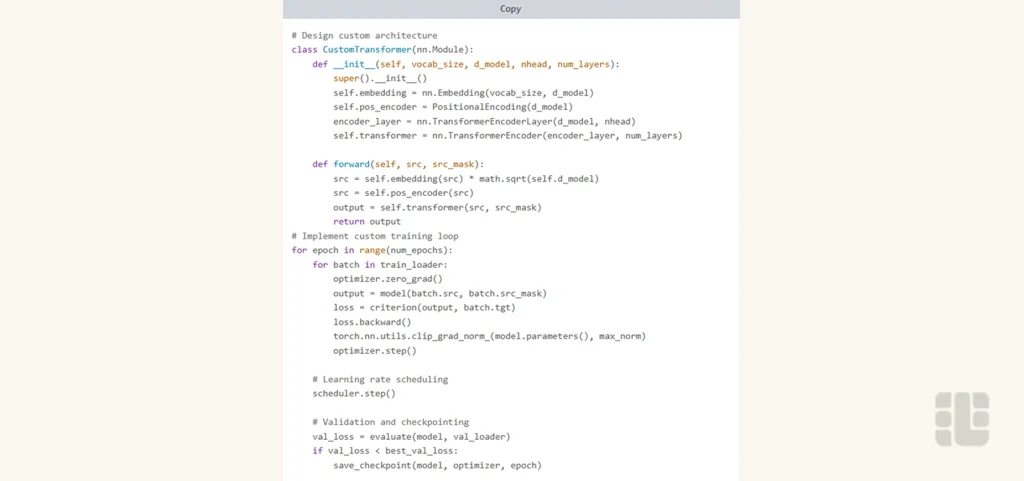The height and width of the screenshot is (481, 1024).
Task: Click the optimizer.zero_grad() line
Action: 387,279
